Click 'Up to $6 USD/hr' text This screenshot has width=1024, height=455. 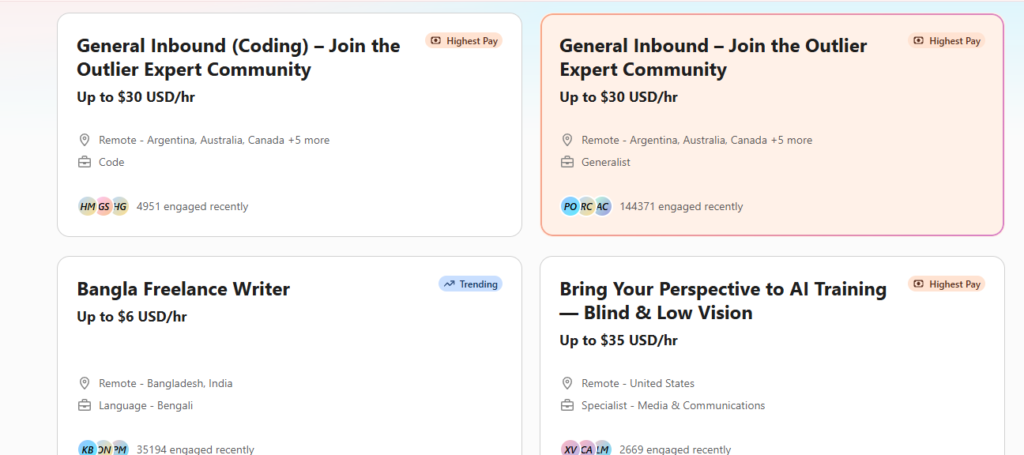[132, 317]
